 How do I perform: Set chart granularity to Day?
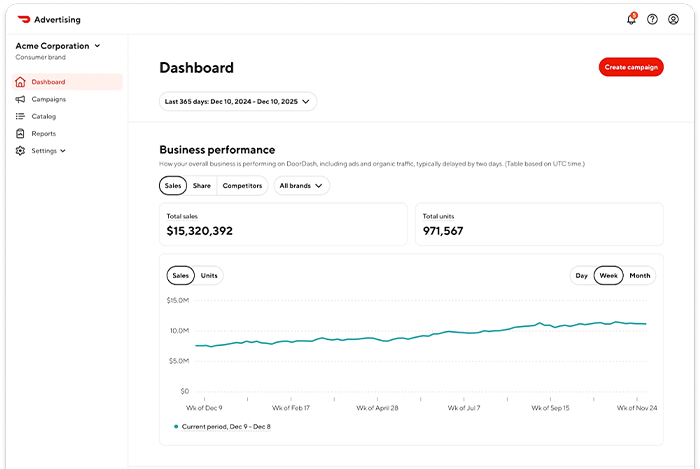click(x=581, y=275)
